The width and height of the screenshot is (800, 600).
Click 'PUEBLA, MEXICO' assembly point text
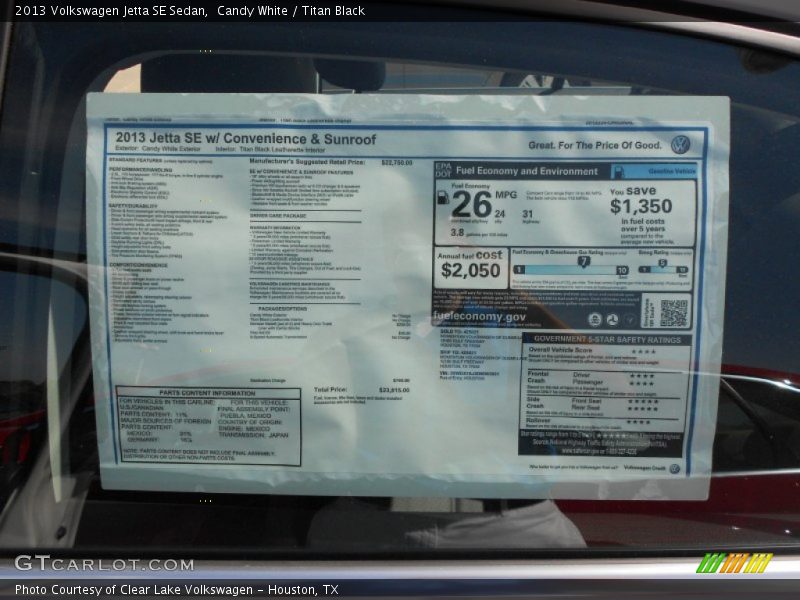coord(245,416)
